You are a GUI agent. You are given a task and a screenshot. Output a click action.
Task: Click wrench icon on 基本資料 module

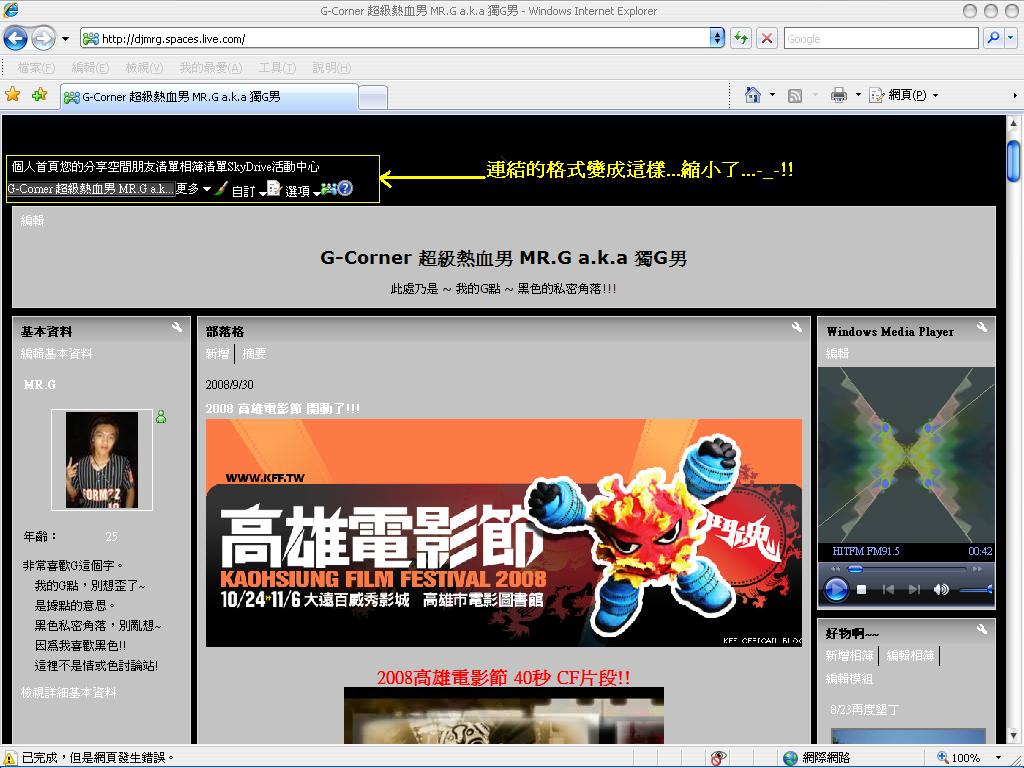pos(177,327)
